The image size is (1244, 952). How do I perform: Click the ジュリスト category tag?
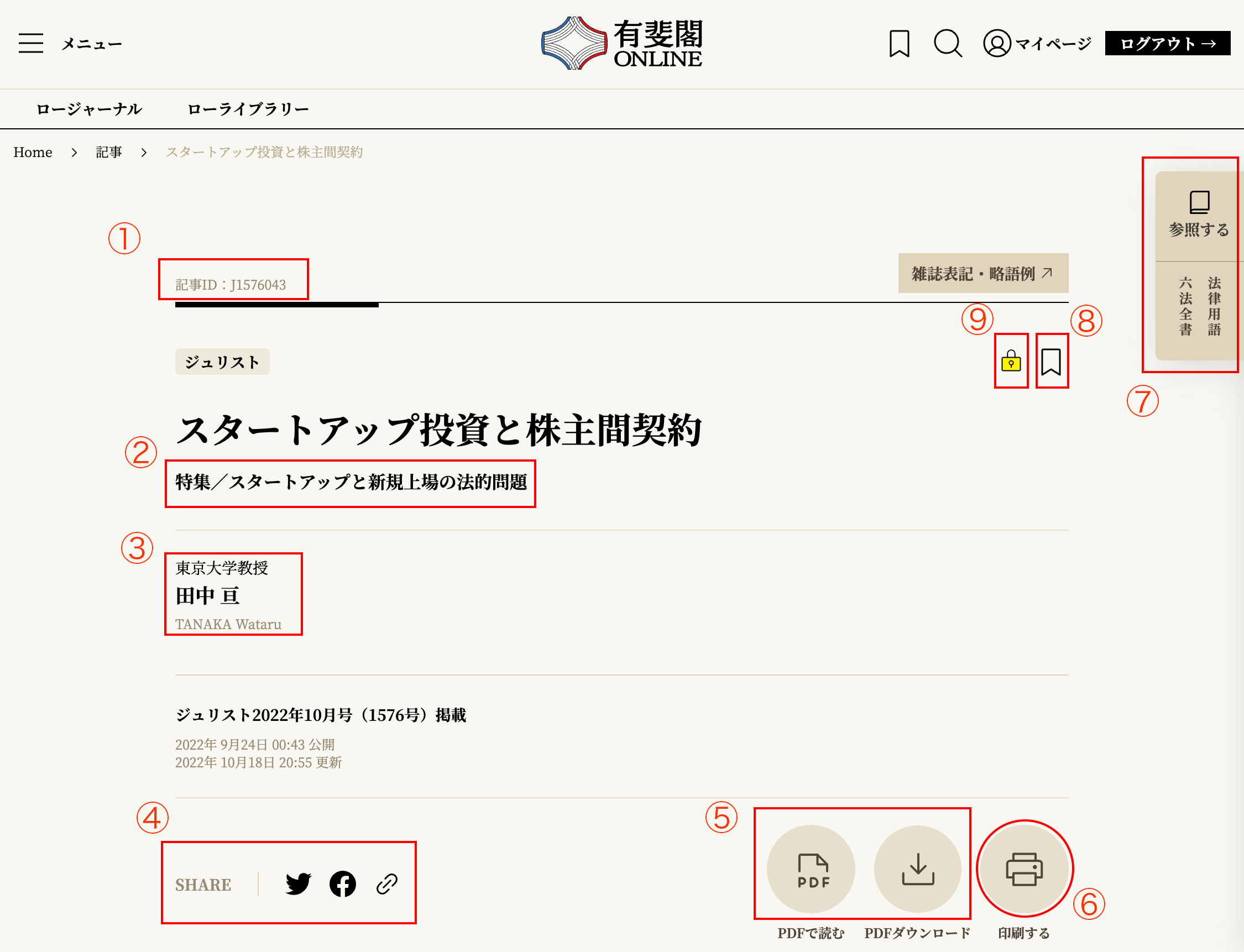pyautogui.click(x=222, y=362)
